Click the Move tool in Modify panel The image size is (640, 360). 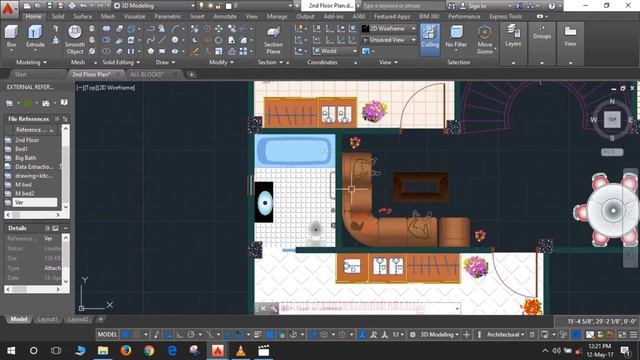(219, 29)
